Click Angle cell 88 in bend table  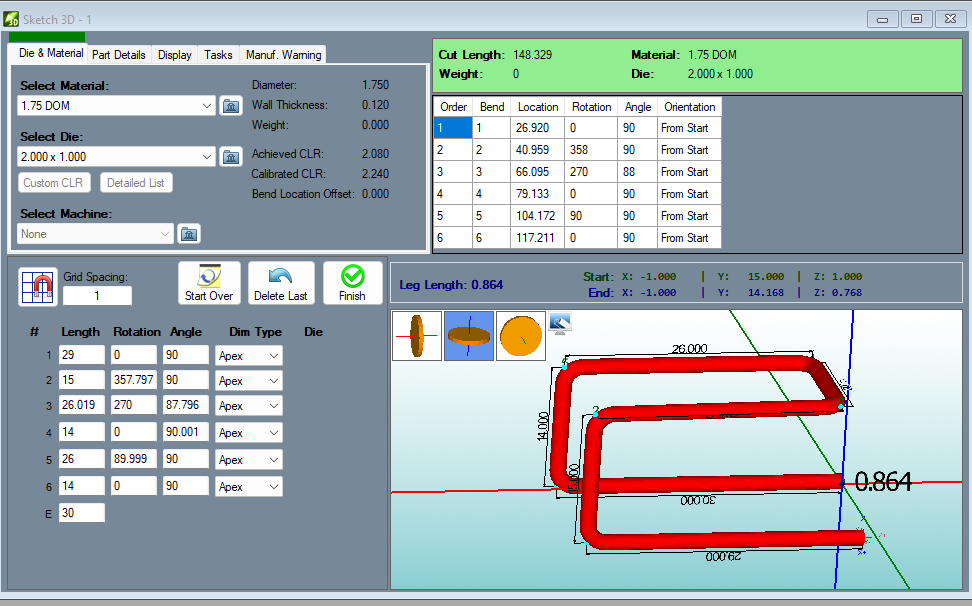(637, 172)
